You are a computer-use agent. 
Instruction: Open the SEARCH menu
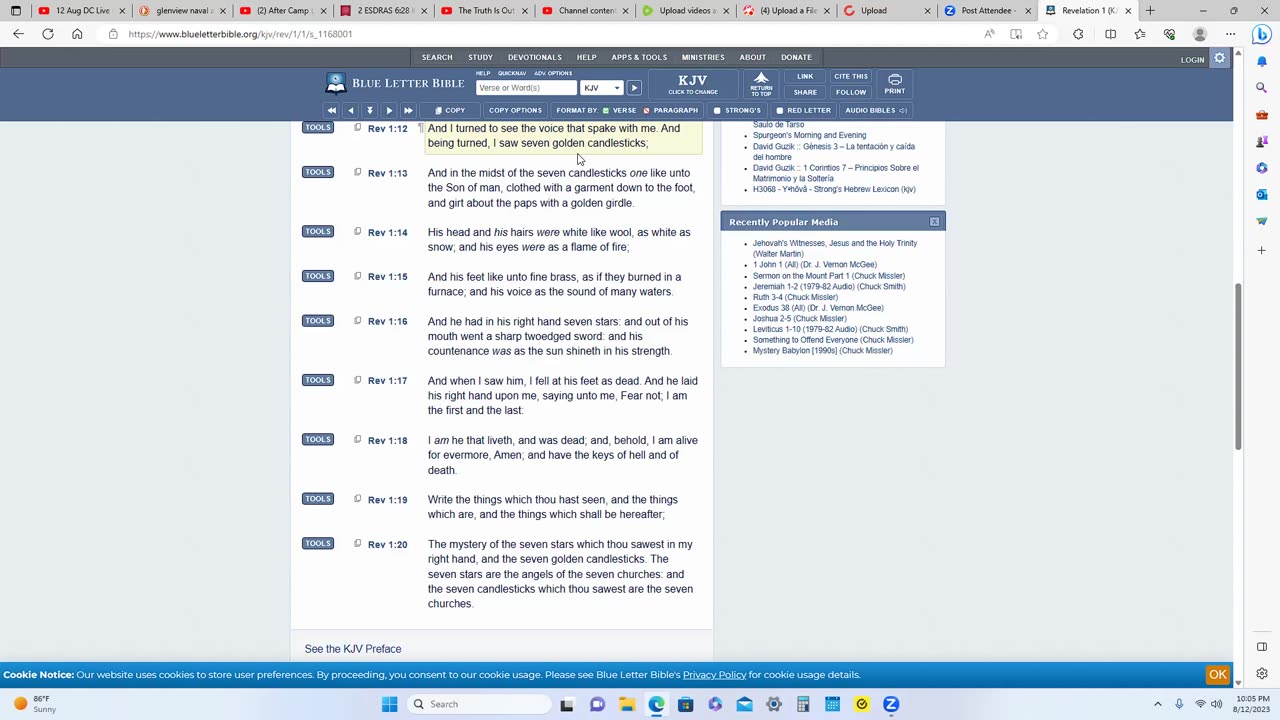click(437, 57)
